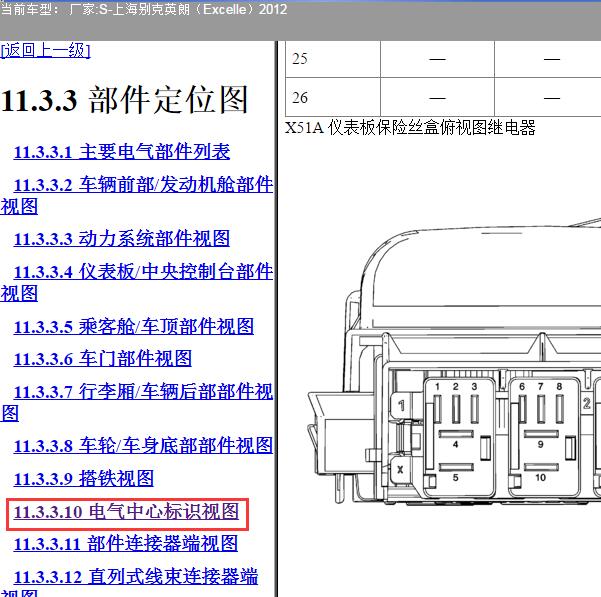Click relay terminal 9 in the diagram
Viewport: 601px width, 597px height.
point(540,444)
